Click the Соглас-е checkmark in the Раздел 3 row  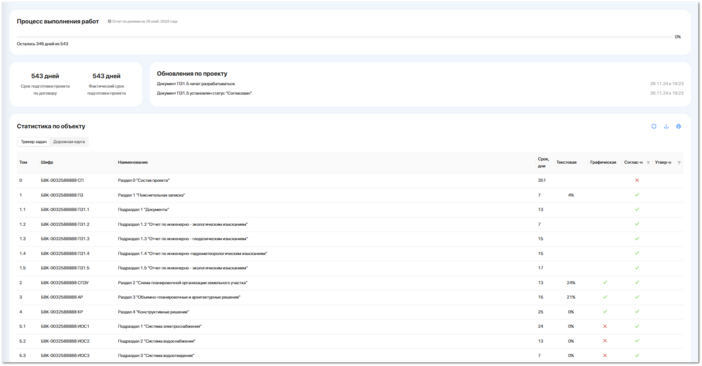tap(637, 297)
